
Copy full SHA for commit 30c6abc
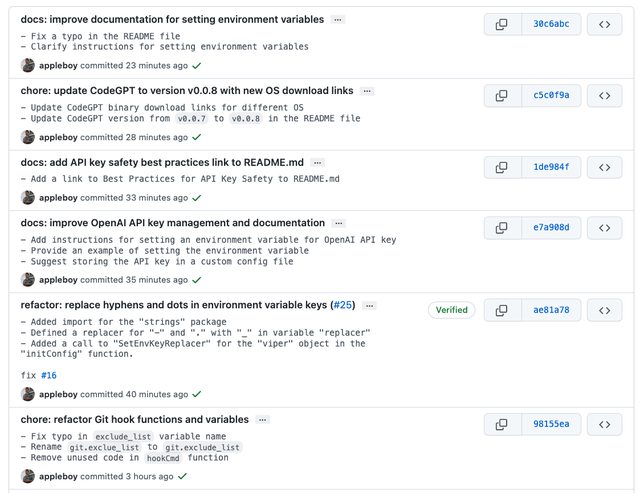coord(502,25)
